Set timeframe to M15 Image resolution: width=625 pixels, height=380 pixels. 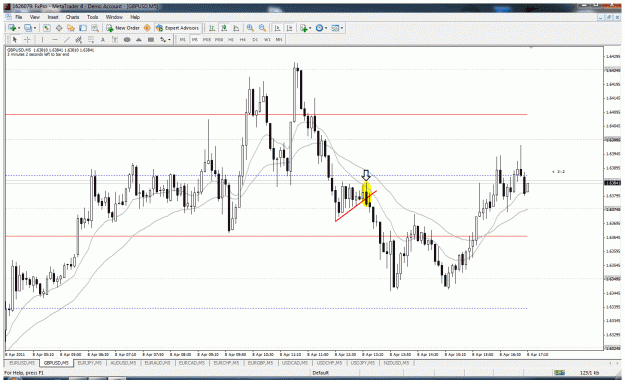(206, 39)
